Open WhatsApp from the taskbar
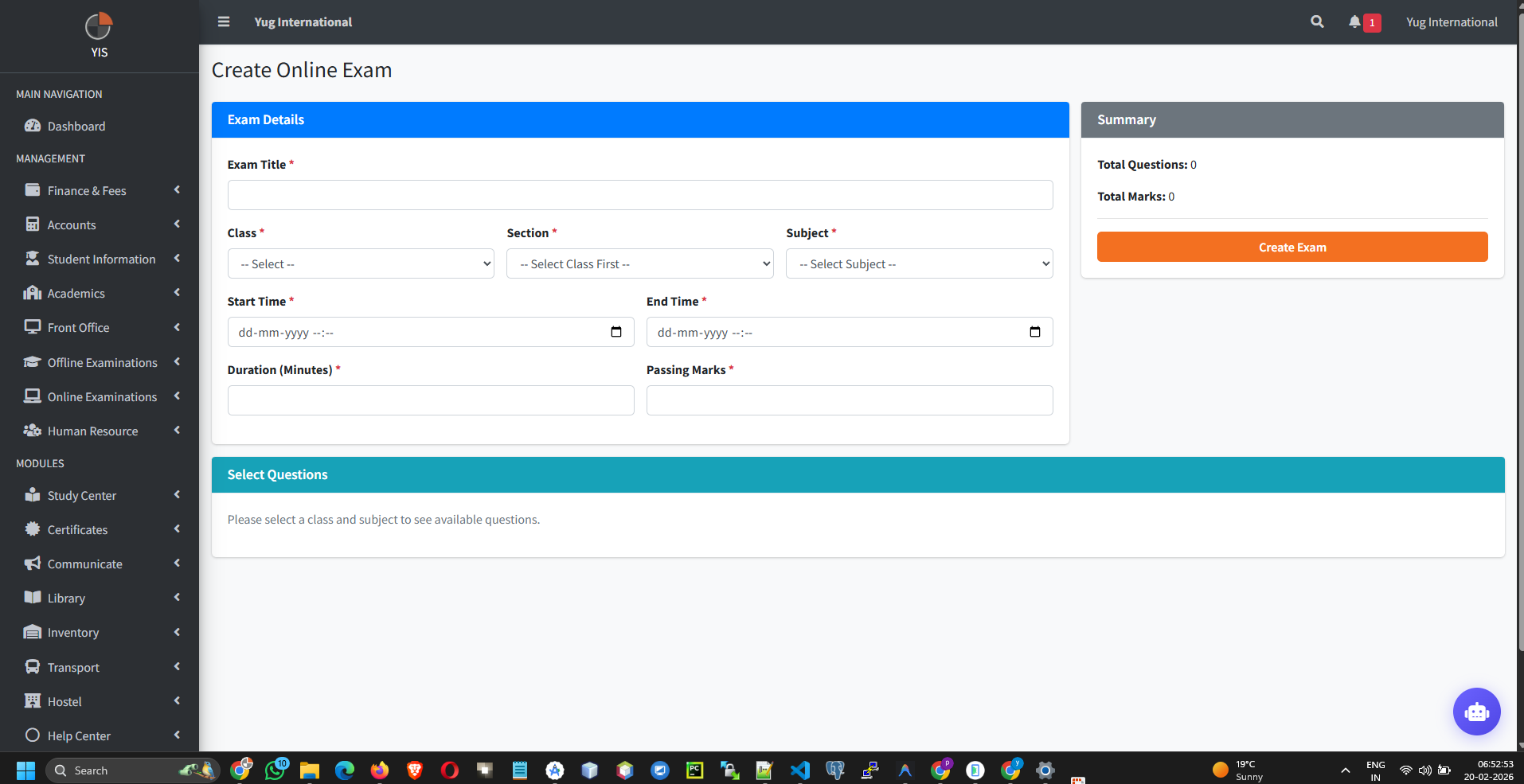 275,770
